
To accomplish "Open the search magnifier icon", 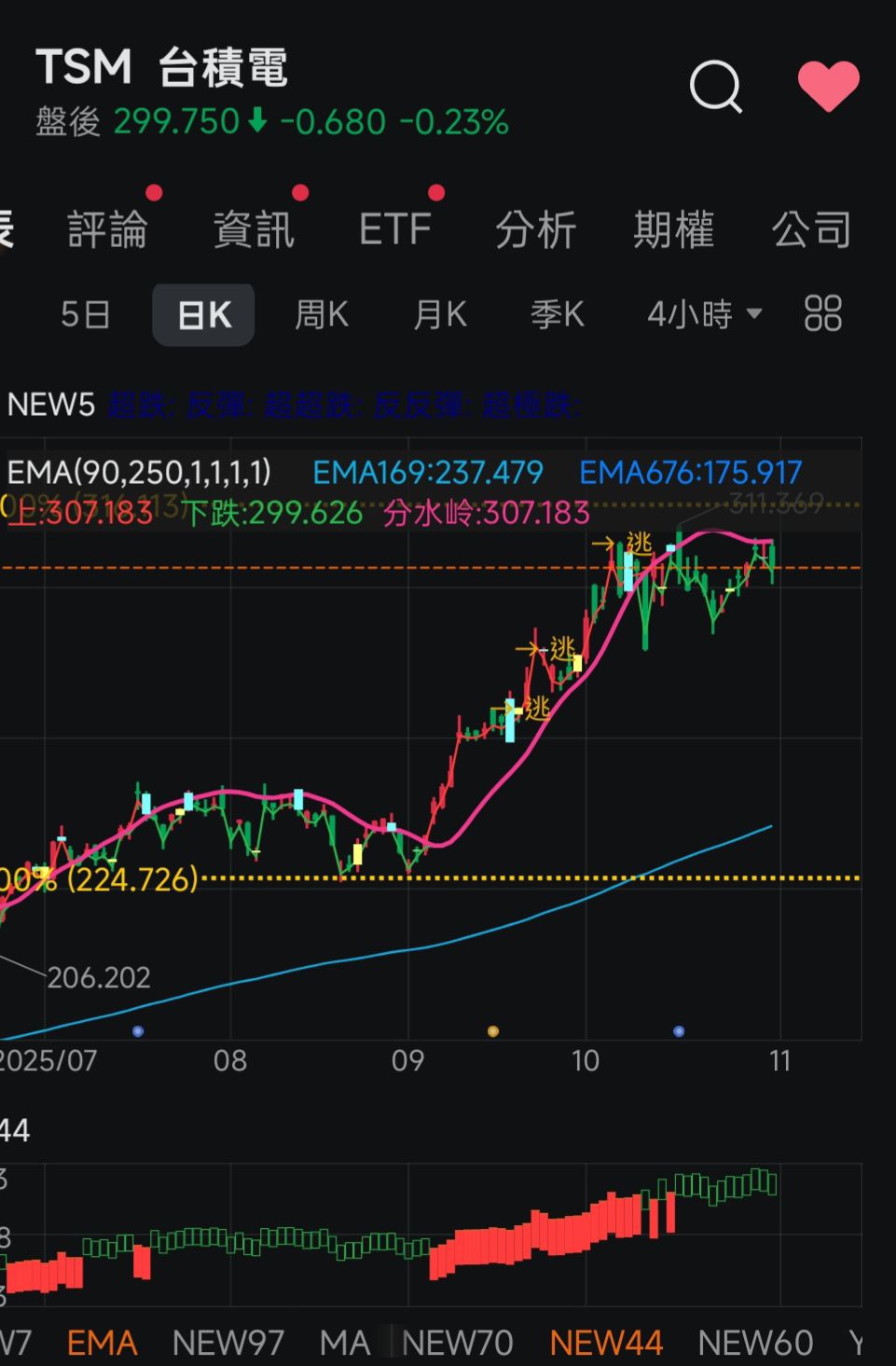I will pyautogui.click(x=715, y=87).
